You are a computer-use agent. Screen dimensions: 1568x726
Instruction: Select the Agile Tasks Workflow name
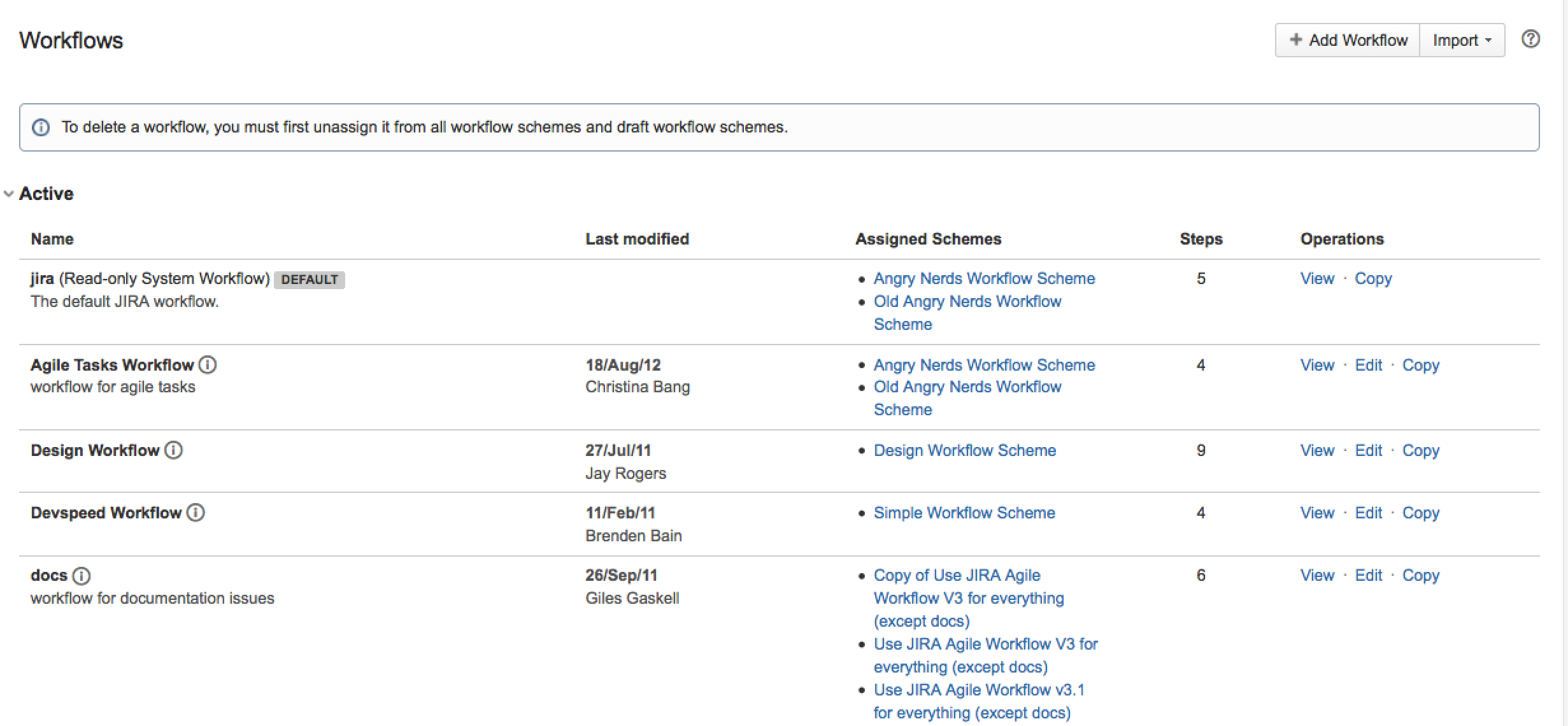(112, 365)
